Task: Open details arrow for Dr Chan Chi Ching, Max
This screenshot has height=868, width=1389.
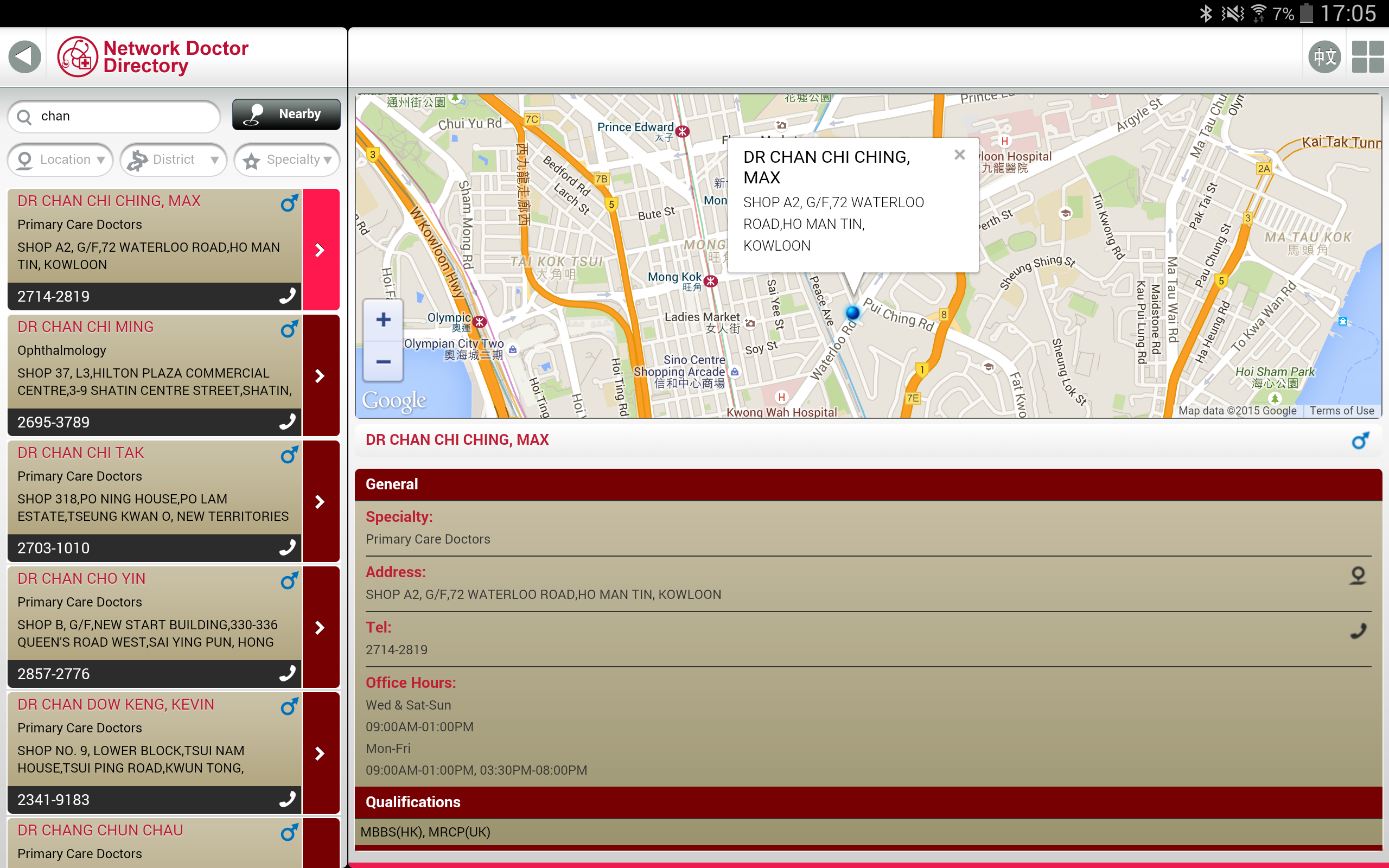Action: click(x=321, y=250)
